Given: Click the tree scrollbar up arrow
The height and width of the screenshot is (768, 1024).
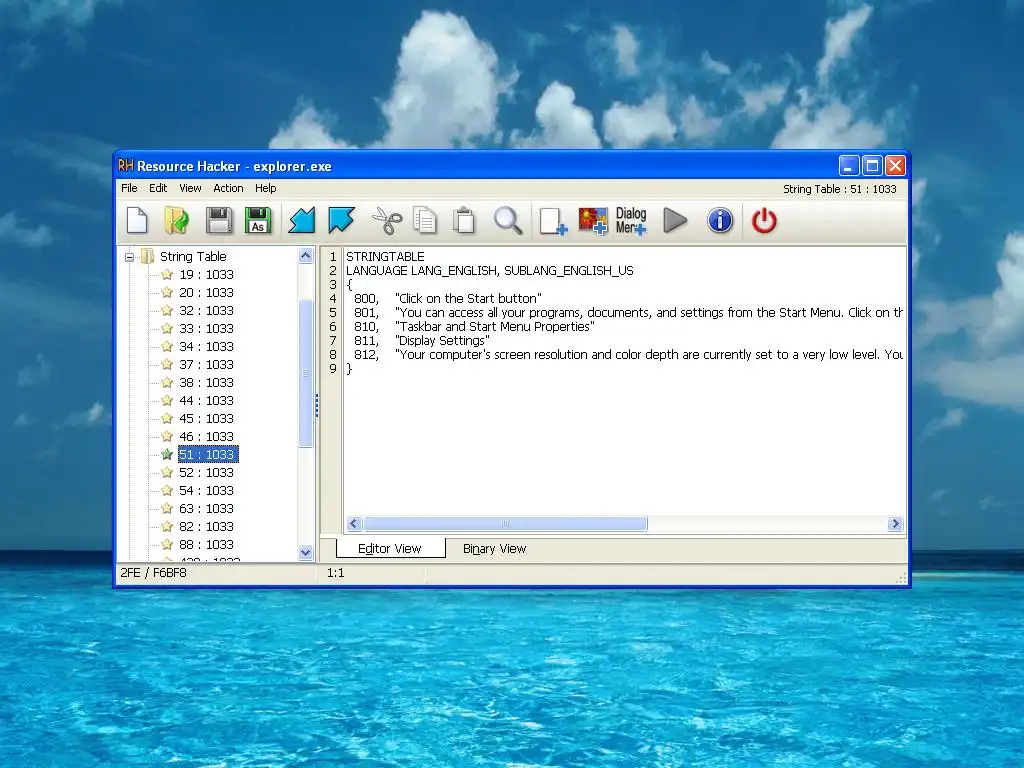Looking at the screenshot, I should coord(306,255).
